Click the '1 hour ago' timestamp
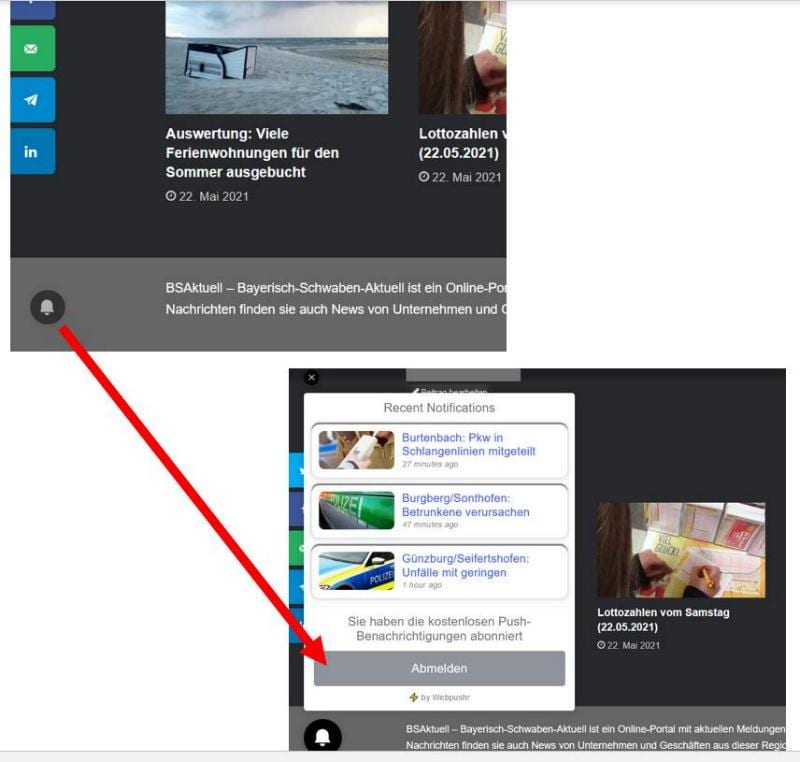 click(x=422, y=585)
